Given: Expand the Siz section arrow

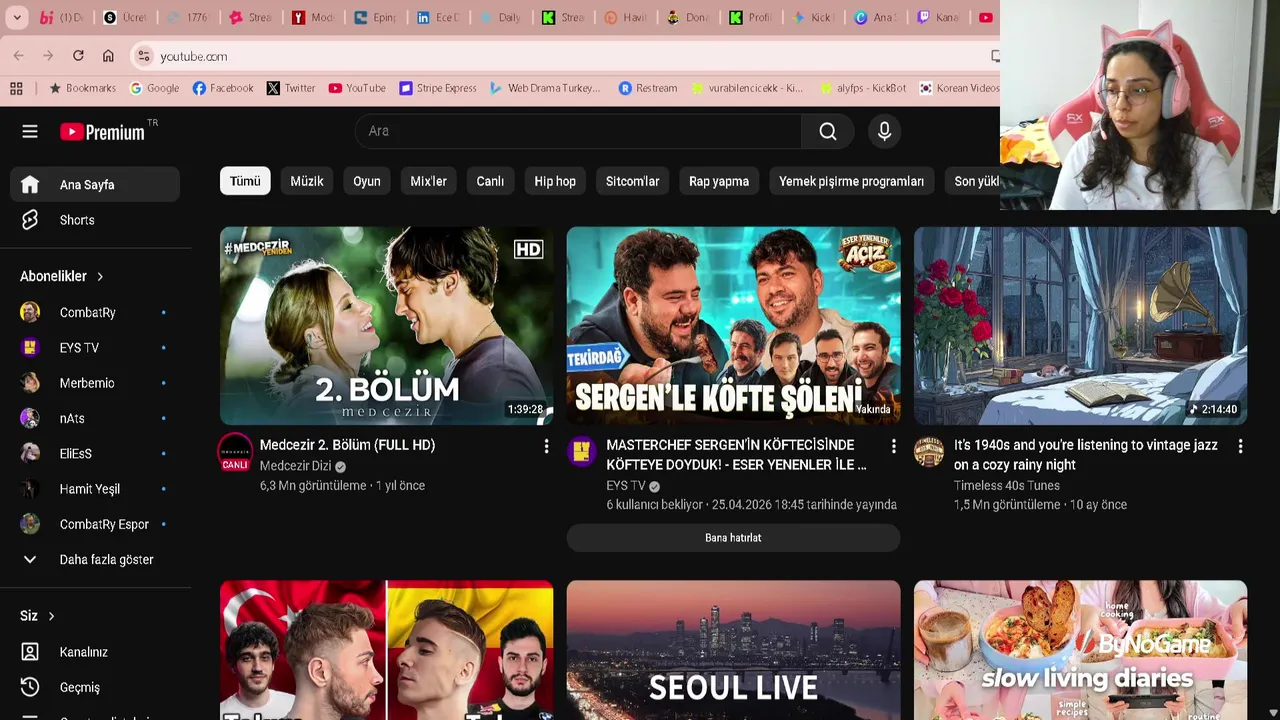Looking at the screenshot, I should (51, 616).
